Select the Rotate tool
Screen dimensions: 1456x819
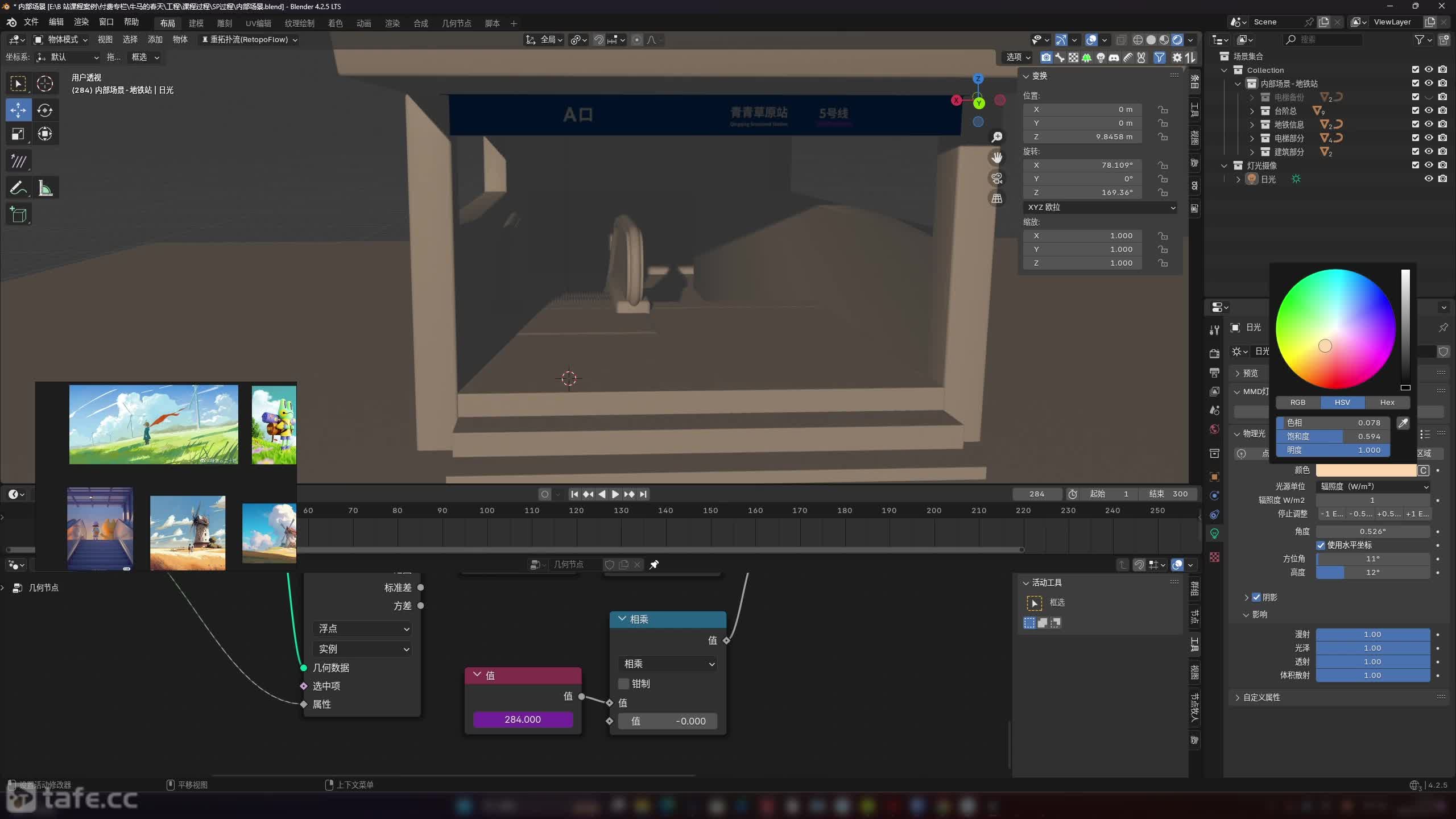pyautogui.click(x=45, y=110)
